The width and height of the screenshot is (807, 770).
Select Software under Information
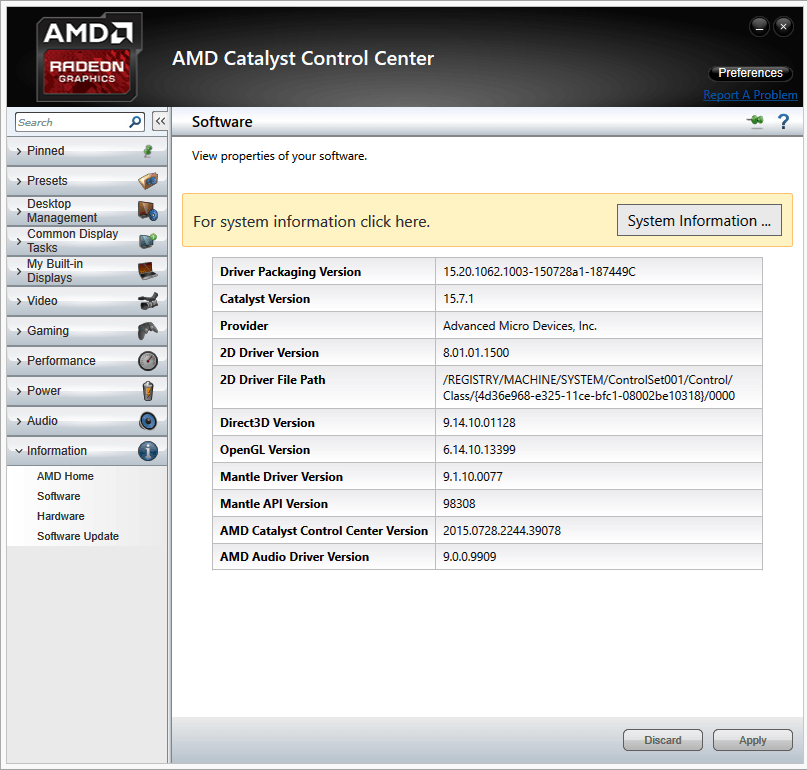(x=58, y=496)
